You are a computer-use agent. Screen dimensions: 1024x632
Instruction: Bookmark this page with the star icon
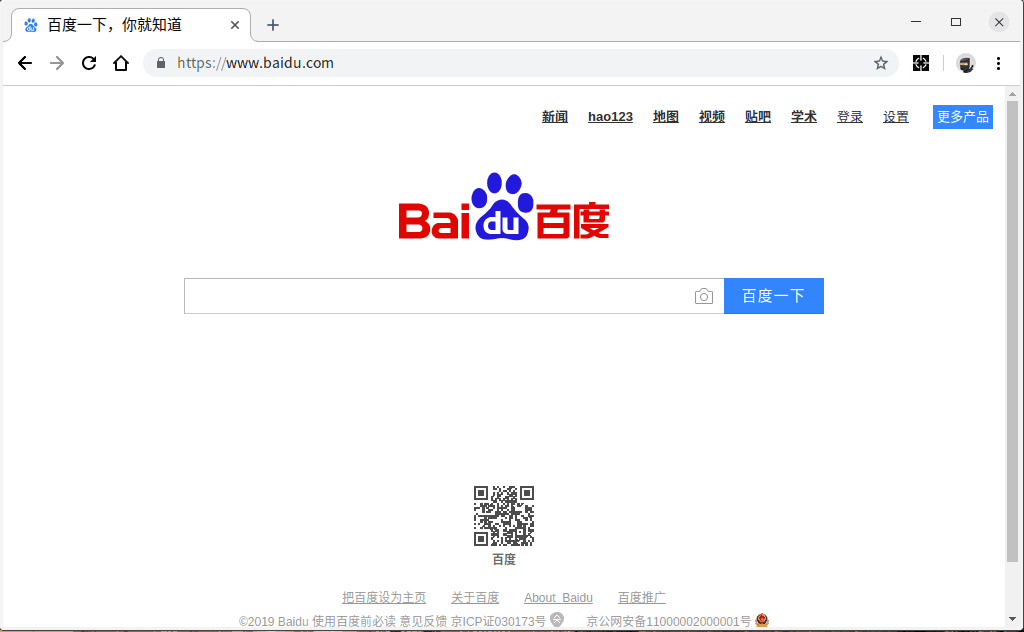click(x=881, y=63)
